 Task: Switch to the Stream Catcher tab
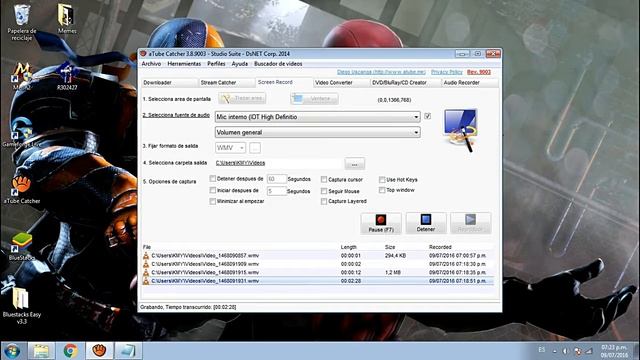[x=227, y=82]
